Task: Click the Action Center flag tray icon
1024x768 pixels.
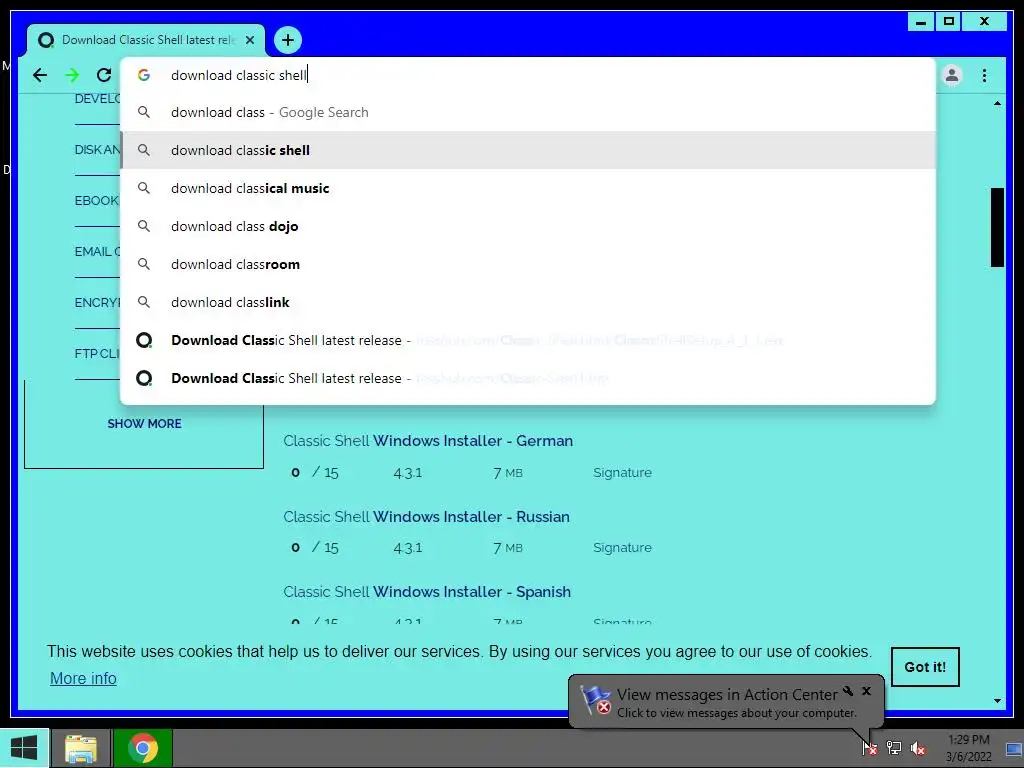Action: 869,748
